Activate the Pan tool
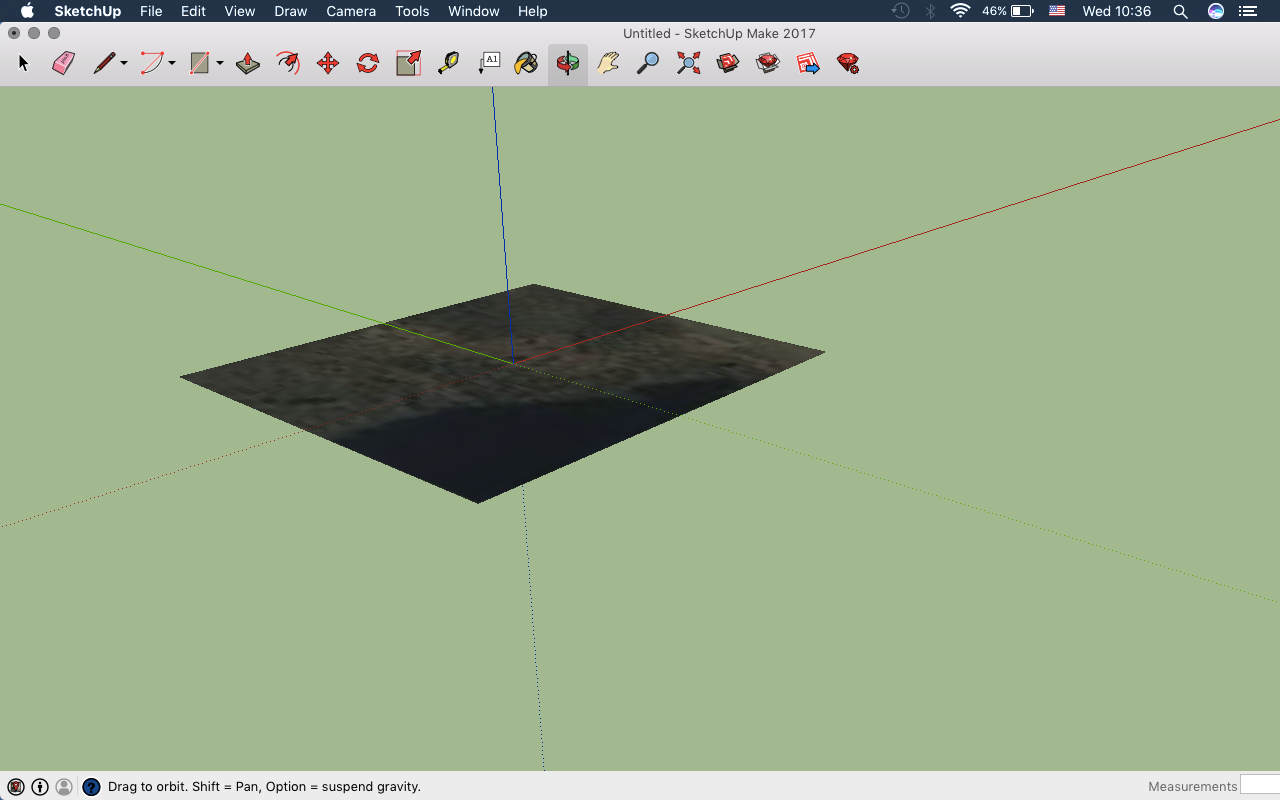 click(x=607, y=62)
